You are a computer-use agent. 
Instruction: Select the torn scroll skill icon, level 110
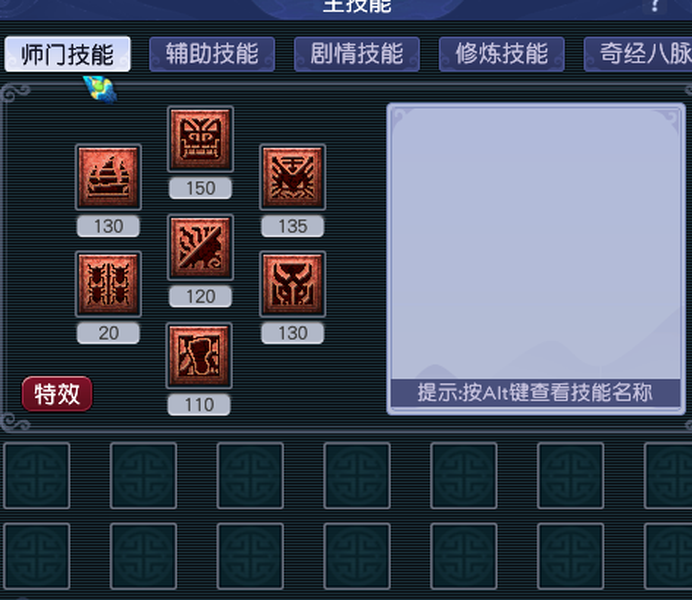click(199, 355)
